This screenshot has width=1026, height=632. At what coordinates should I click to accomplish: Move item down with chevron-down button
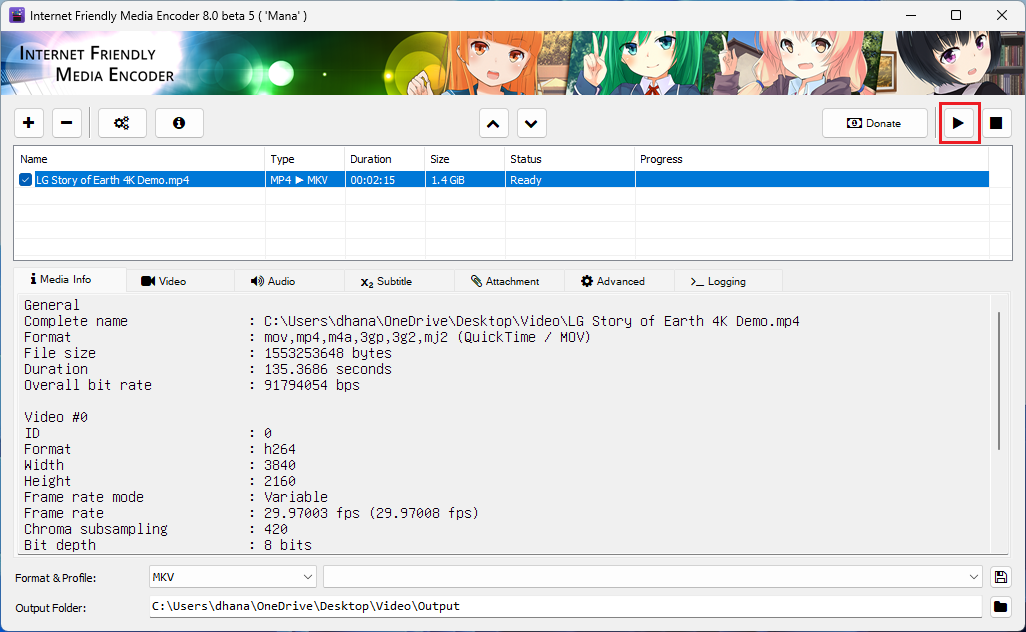pyautogui.click(x=531, y=124)
